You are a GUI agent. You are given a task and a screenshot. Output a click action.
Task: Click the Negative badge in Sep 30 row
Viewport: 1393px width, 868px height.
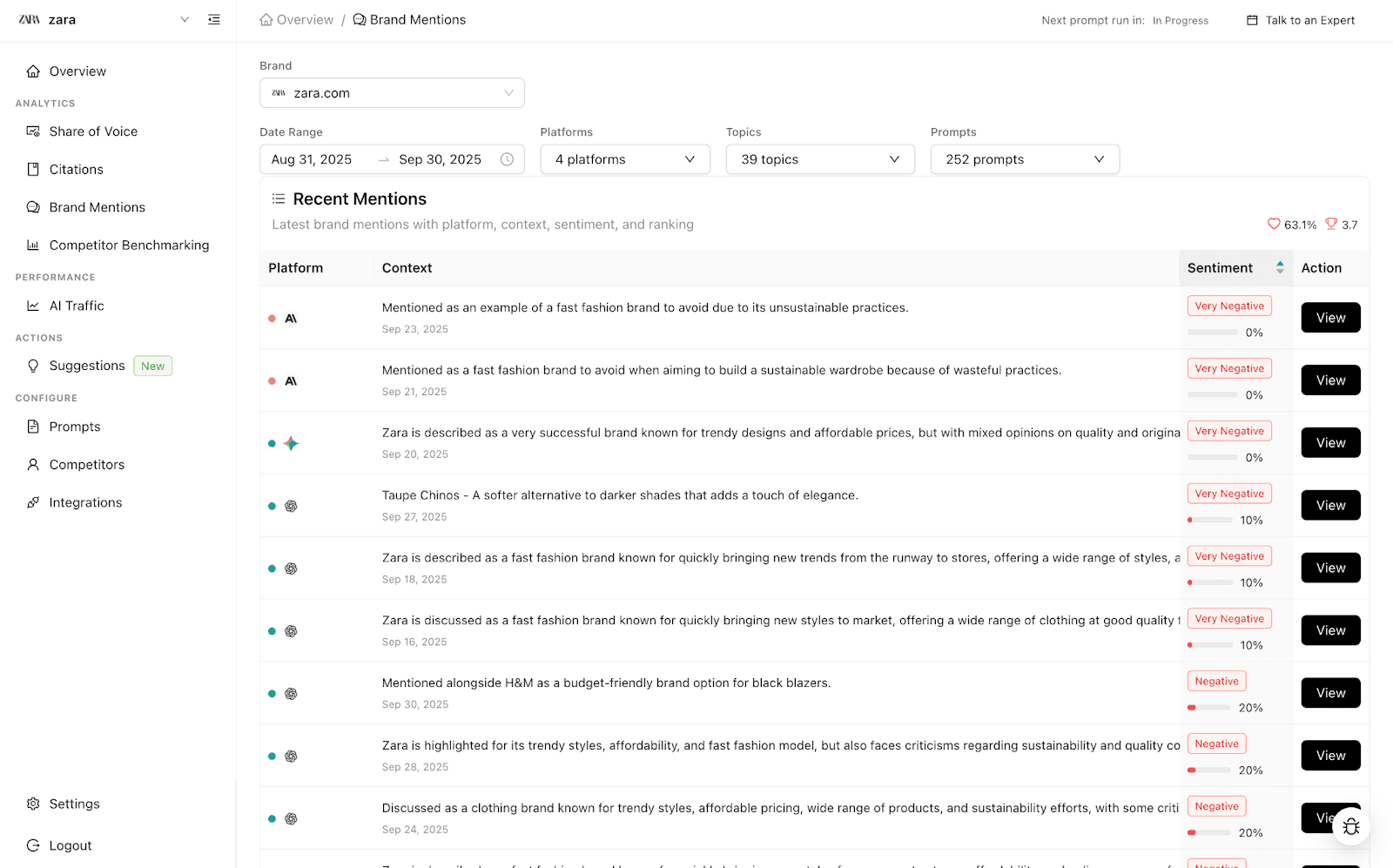click(x=1216, y=682)
